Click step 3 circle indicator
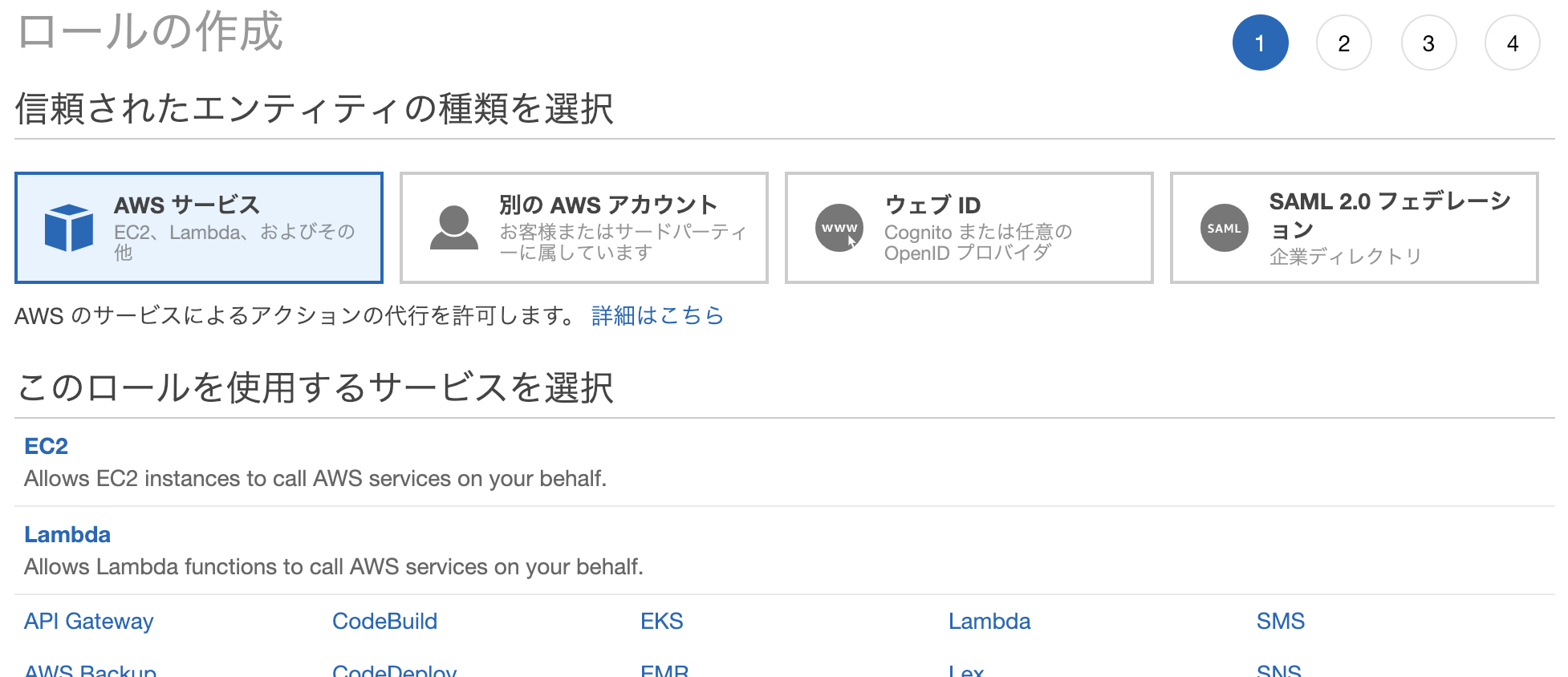This screenshot has height=677, width=1568. click(x=1428, y=43)
